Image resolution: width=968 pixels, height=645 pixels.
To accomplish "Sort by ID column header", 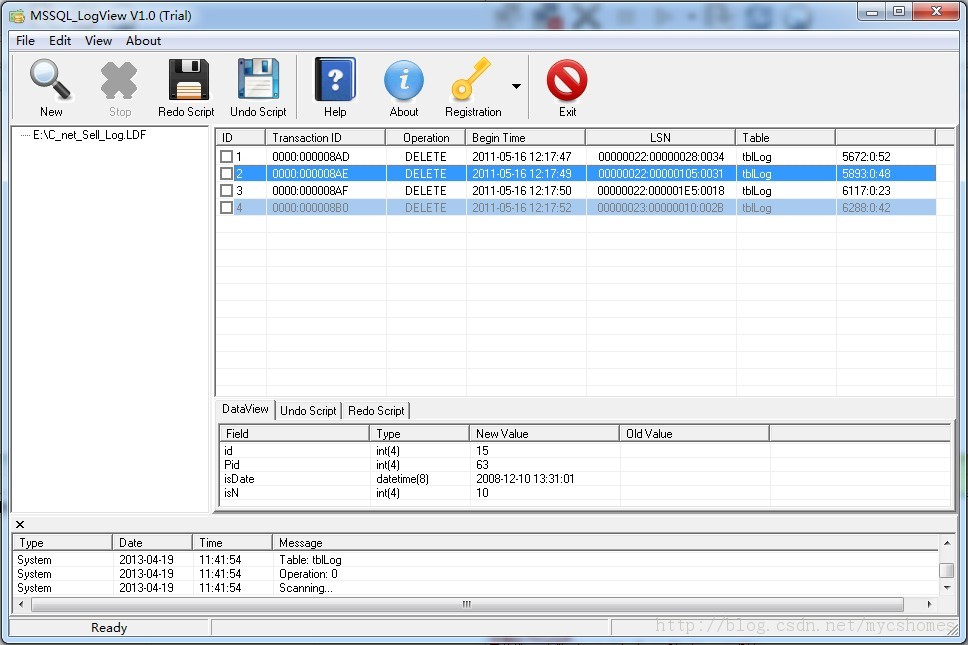I will [x=240, y=138].
